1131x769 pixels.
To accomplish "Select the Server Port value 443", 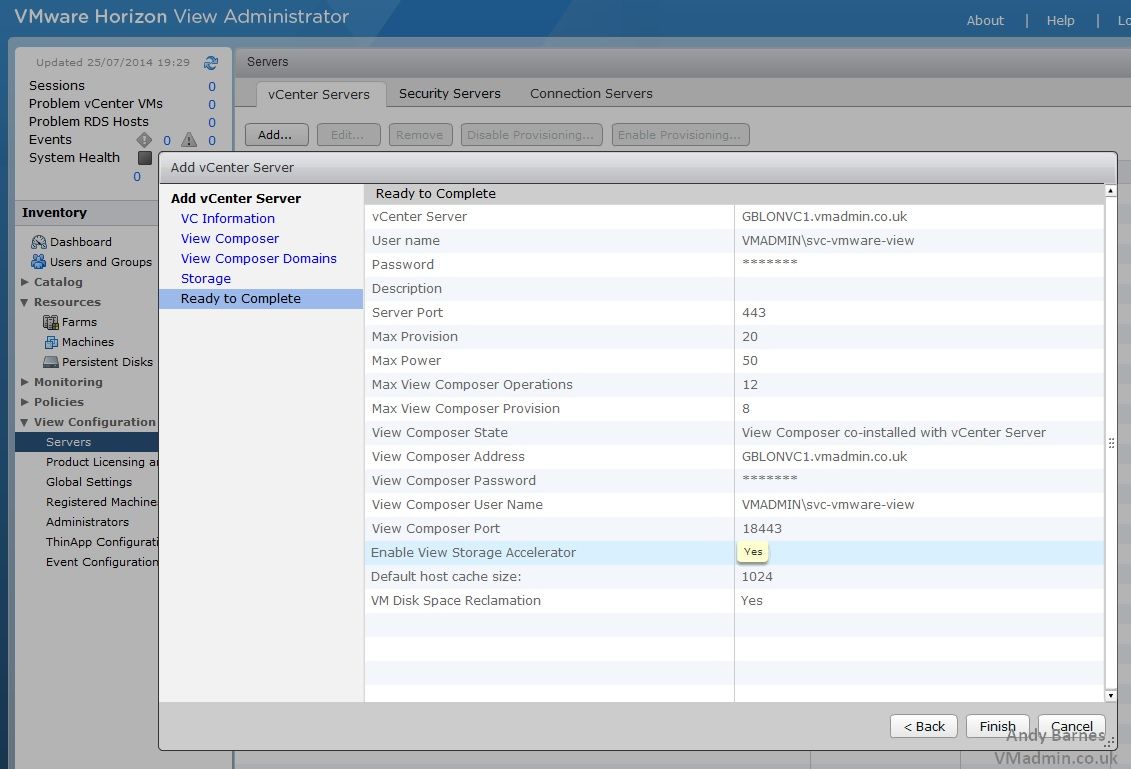I will [x=754, y=312].
